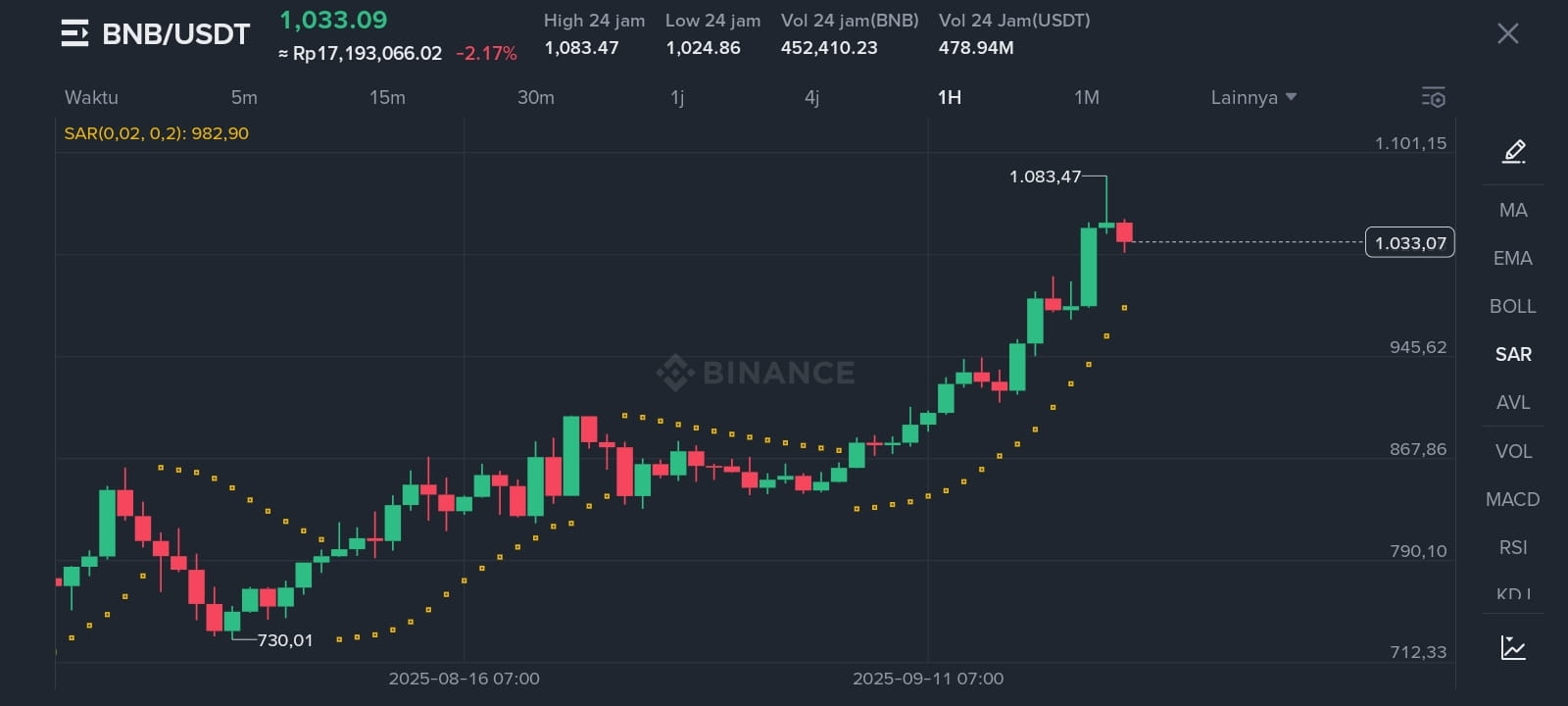Open the pair list menu icon
This screenshot has width=1568, height=706.
(74, 33)
